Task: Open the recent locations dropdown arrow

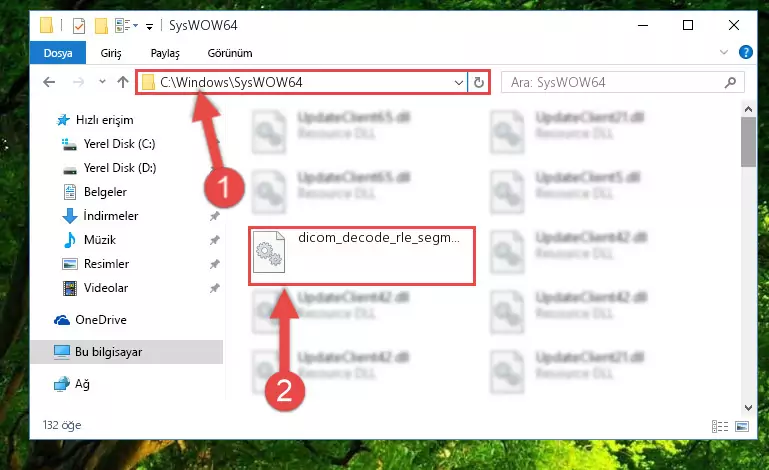Action: [102, 81]
